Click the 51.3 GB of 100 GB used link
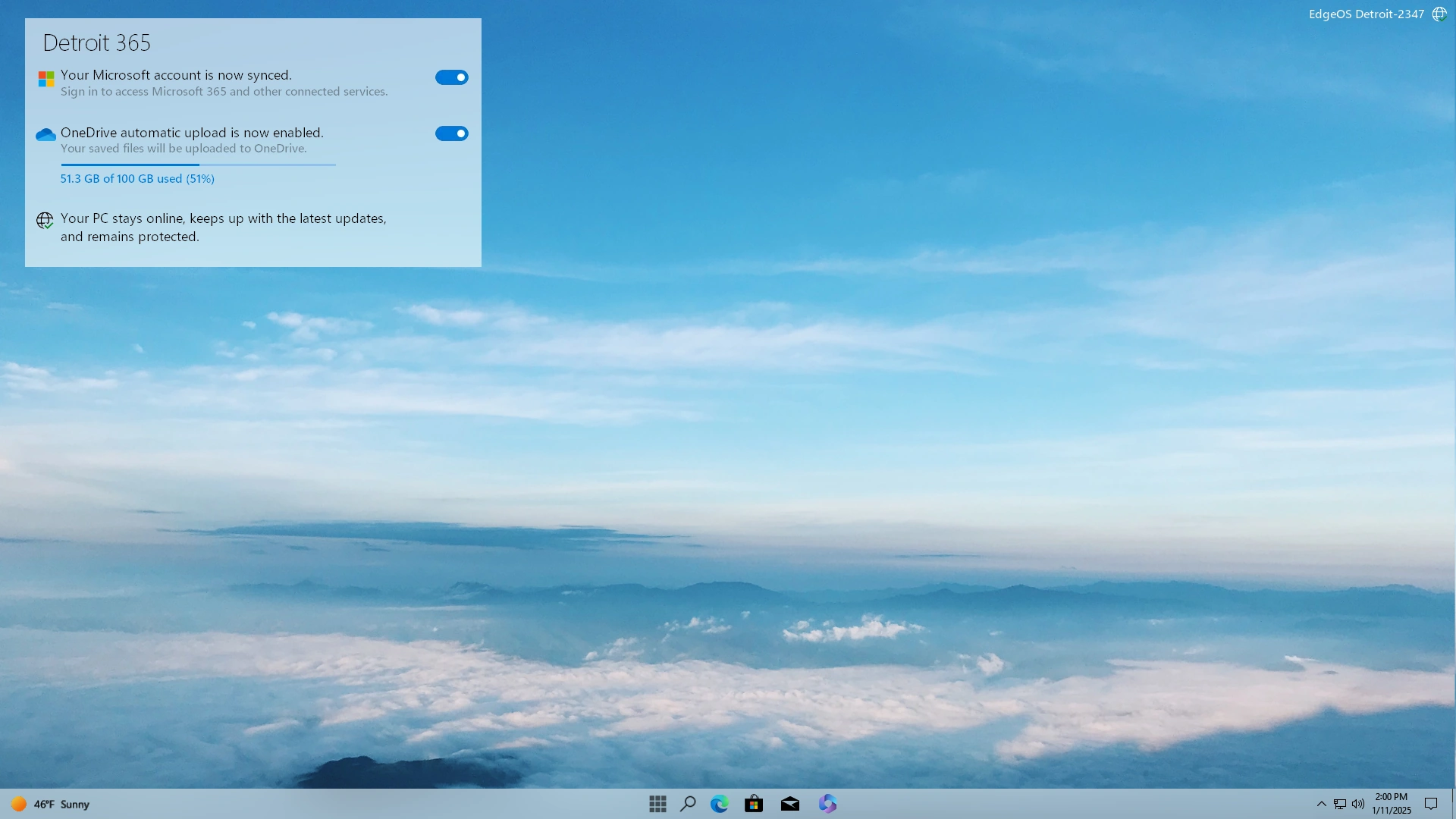 [x=137, y=179]
